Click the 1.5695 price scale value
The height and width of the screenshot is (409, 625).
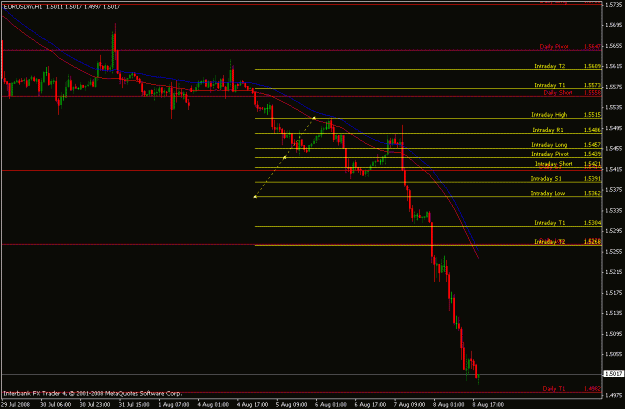613,25
